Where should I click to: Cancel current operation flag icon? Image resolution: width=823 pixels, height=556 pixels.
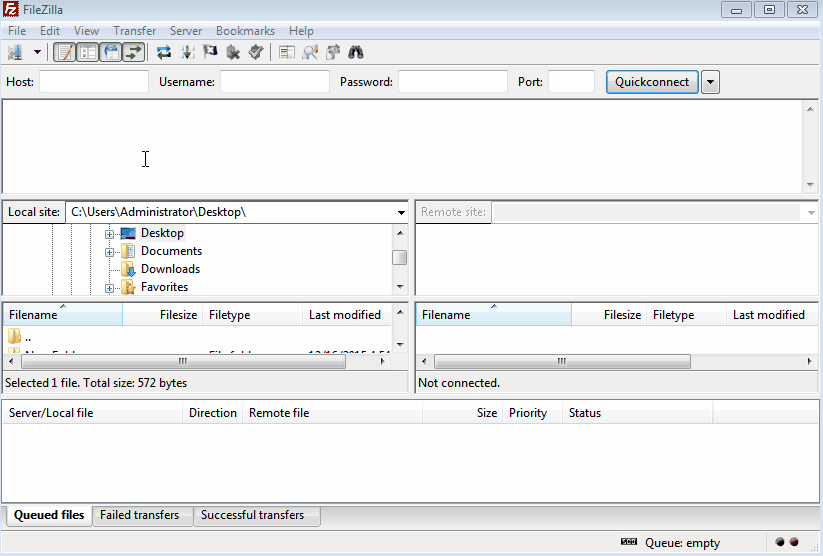point(210,52)
